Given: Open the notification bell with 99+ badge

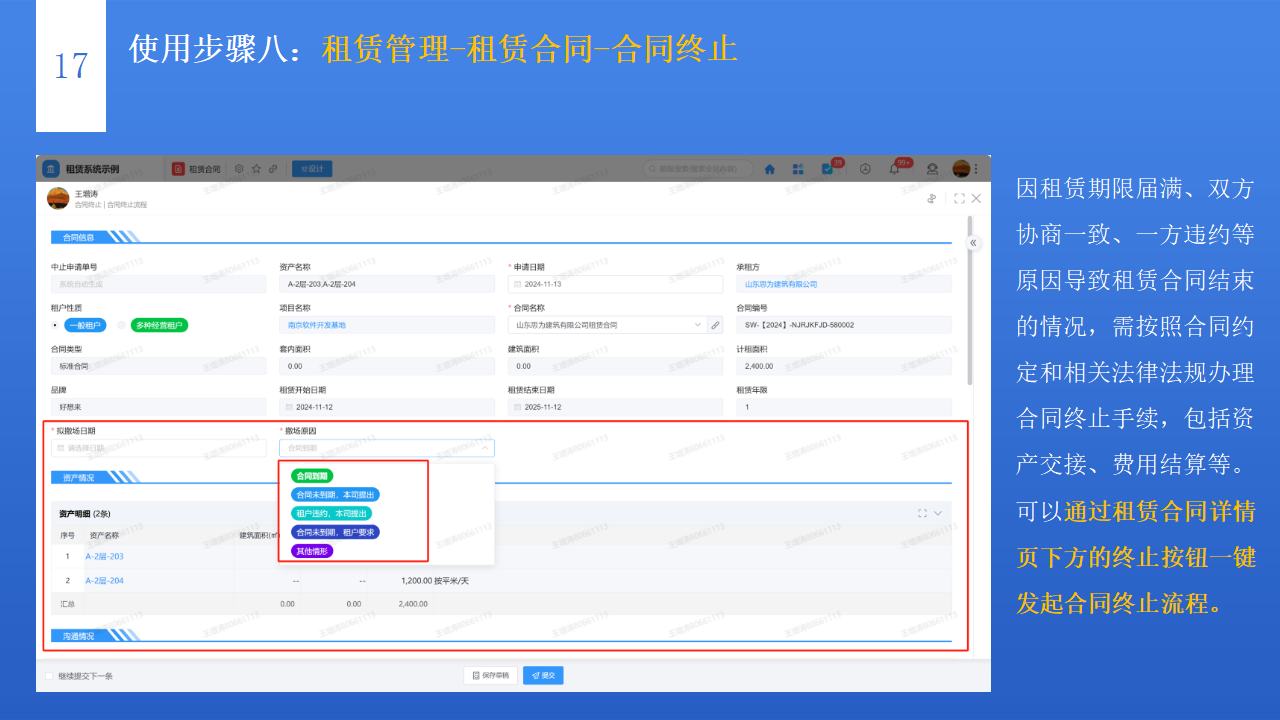Looking at the screenshot, I should tap(894, 170).
